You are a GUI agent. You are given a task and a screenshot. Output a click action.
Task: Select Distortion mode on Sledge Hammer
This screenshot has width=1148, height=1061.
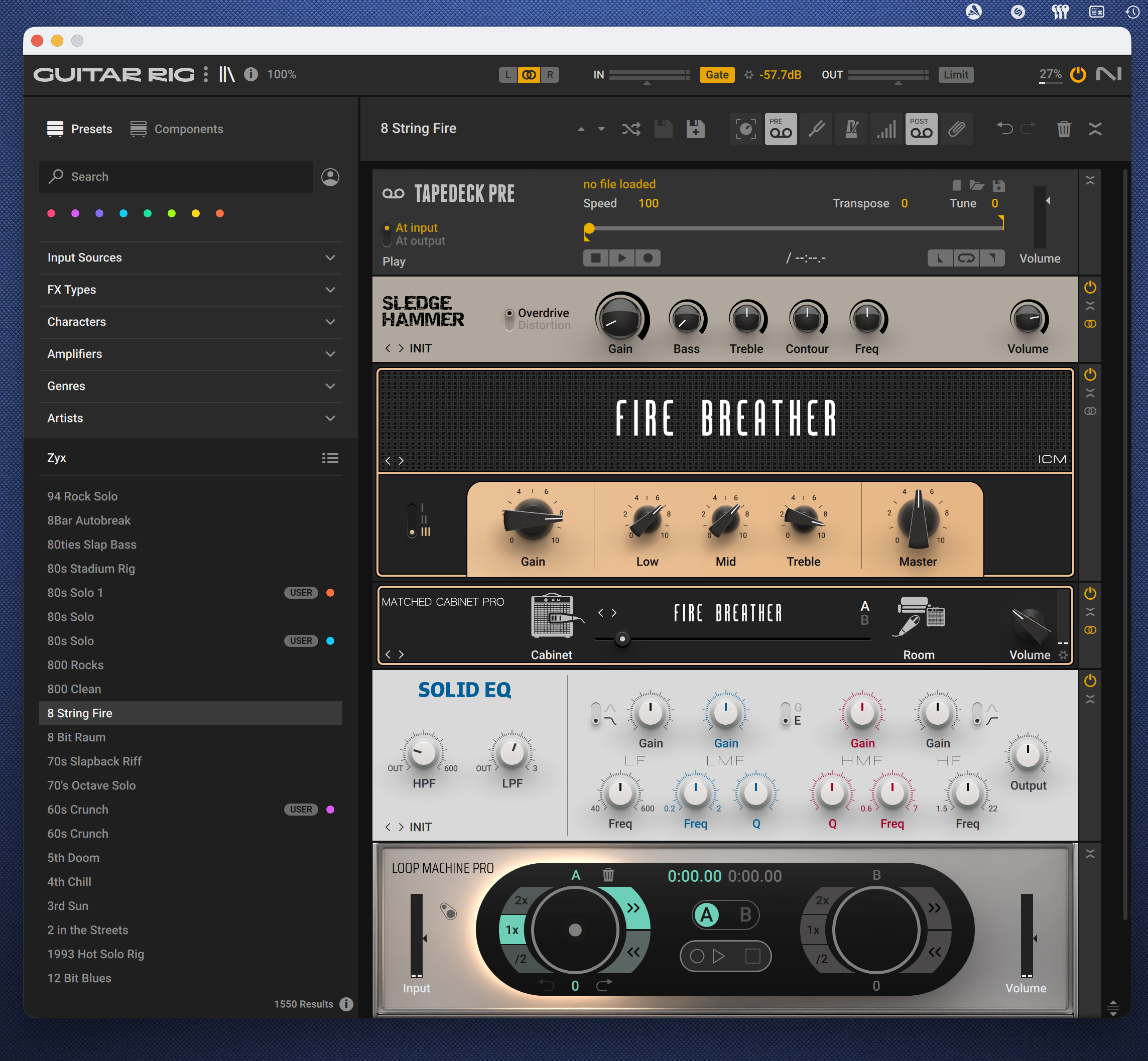544,326
